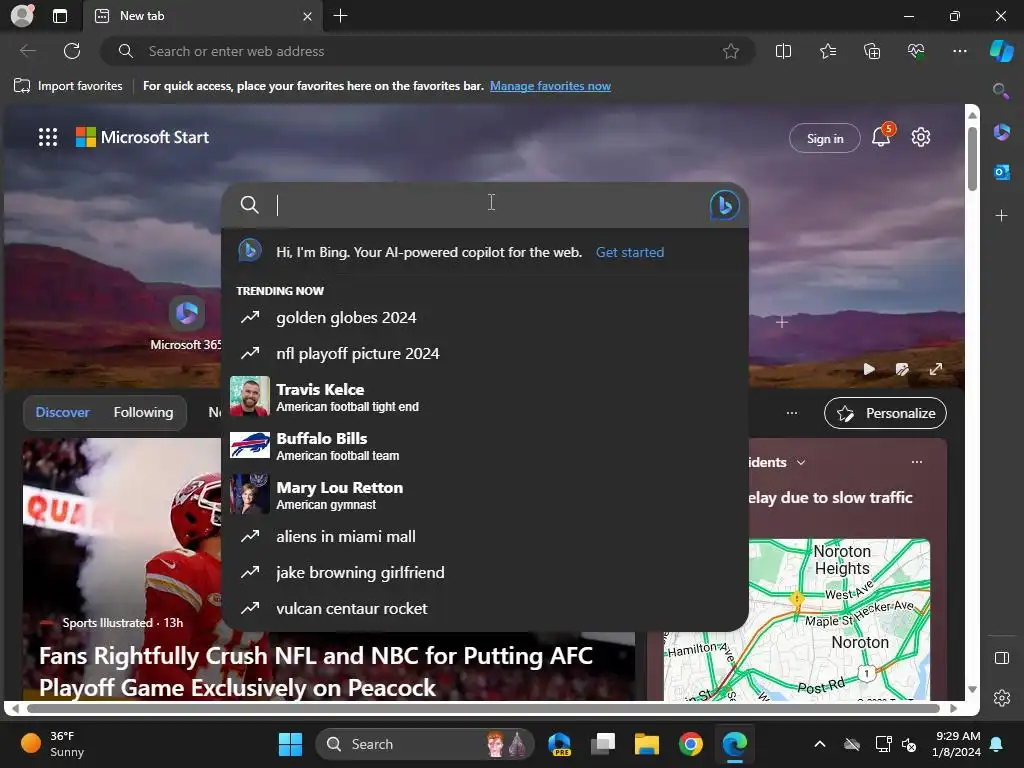Image resolution: width=1024 pixels, height=768 pixels.
Task: Switch to the Discover tab
Action: pos(63,412)
